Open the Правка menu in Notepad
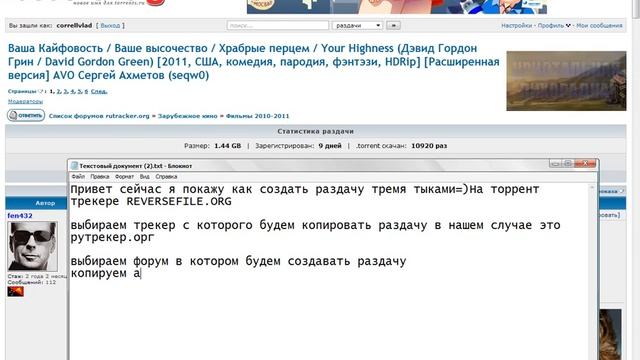 [x=100, y=177]
